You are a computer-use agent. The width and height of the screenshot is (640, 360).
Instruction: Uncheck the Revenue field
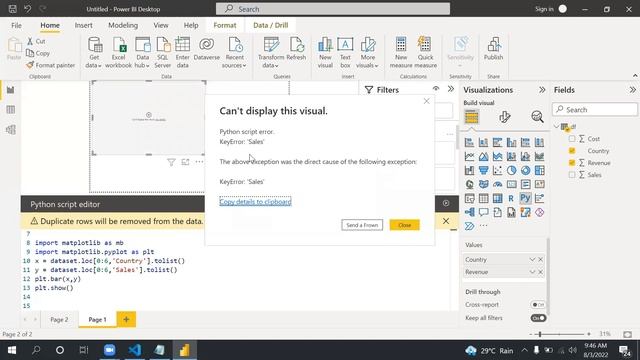click(572, 162)
